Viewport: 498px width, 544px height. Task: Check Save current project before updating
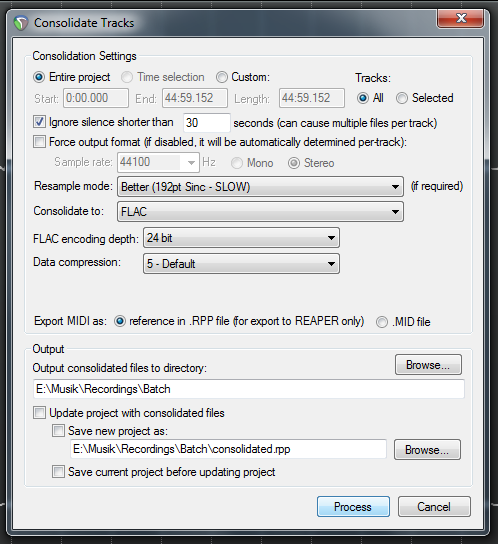click(58, 472)
